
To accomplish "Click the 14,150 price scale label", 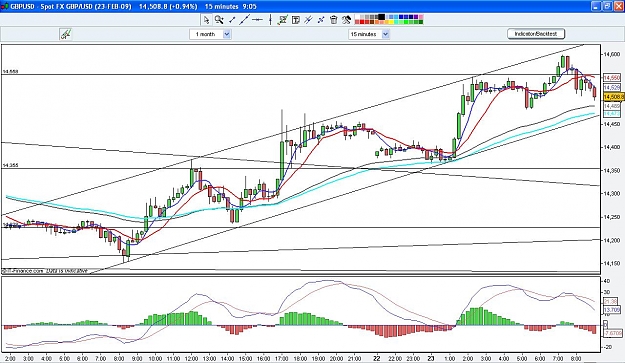I will (x=611, y=263).
